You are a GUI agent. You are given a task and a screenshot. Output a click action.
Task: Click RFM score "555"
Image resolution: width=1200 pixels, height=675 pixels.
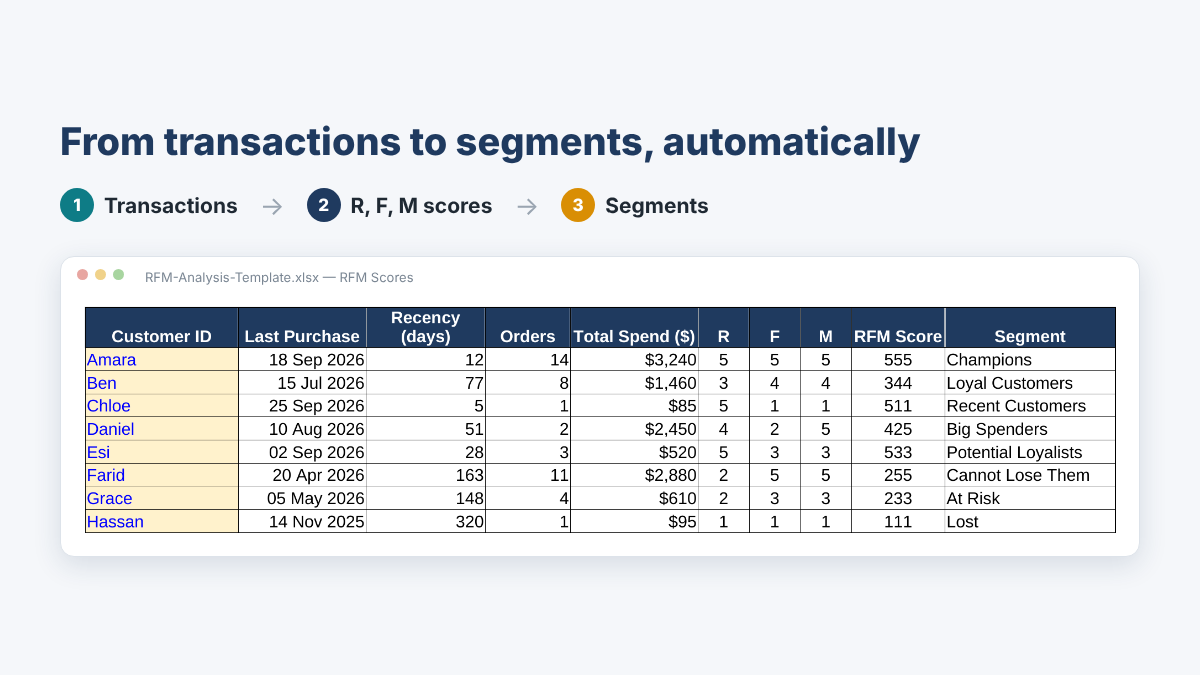click(898, 360)
